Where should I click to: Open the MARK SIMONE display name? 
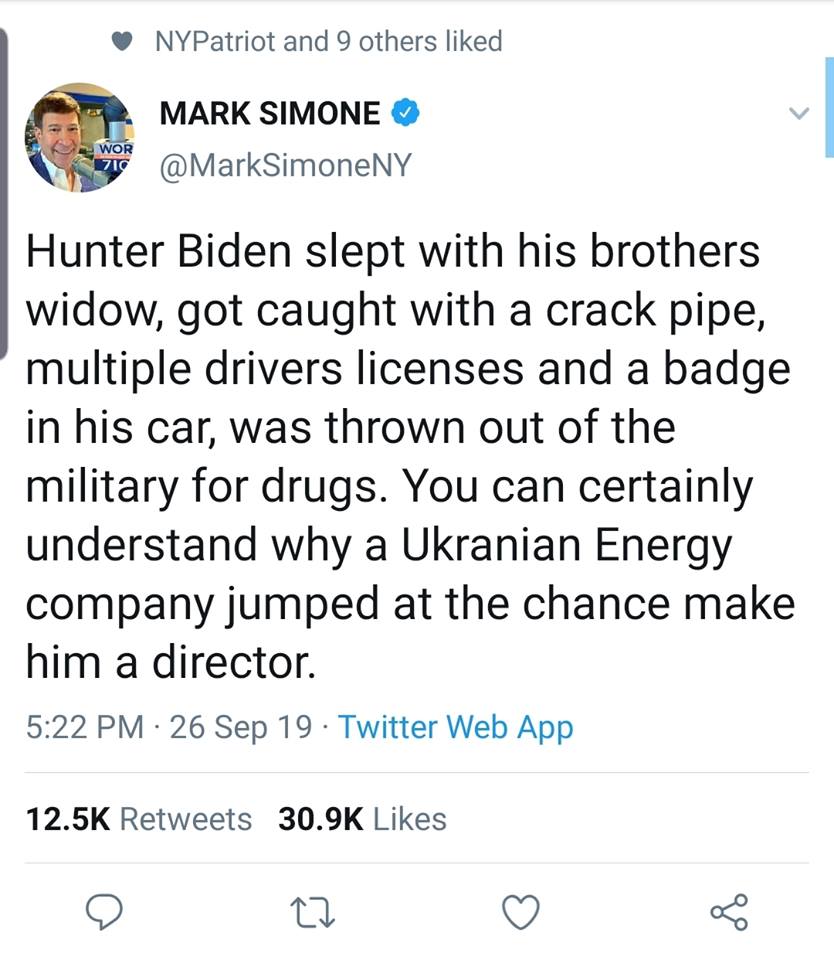270,114
